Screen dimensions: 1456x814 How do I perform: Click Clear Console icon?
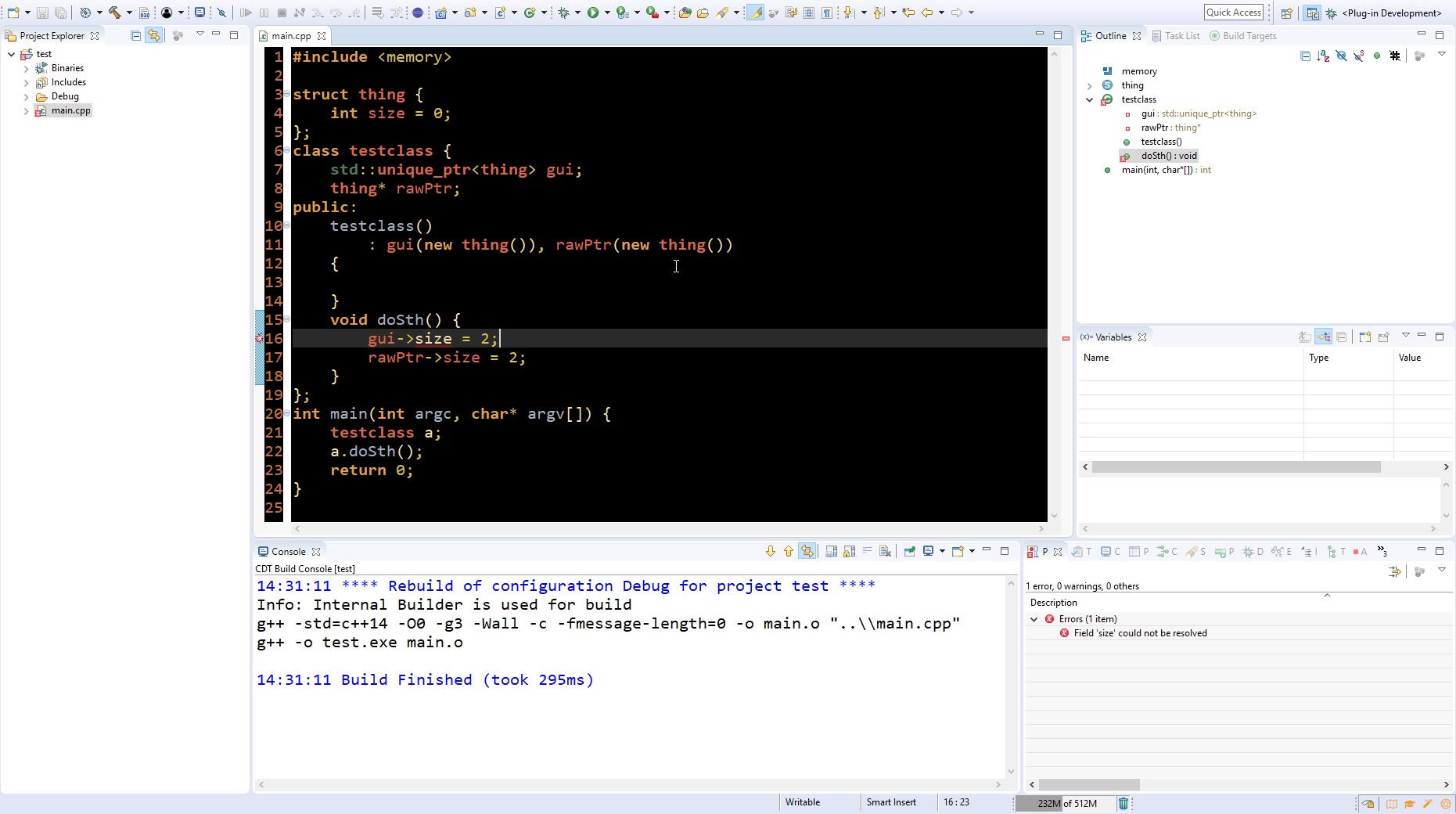coord(885,552)
